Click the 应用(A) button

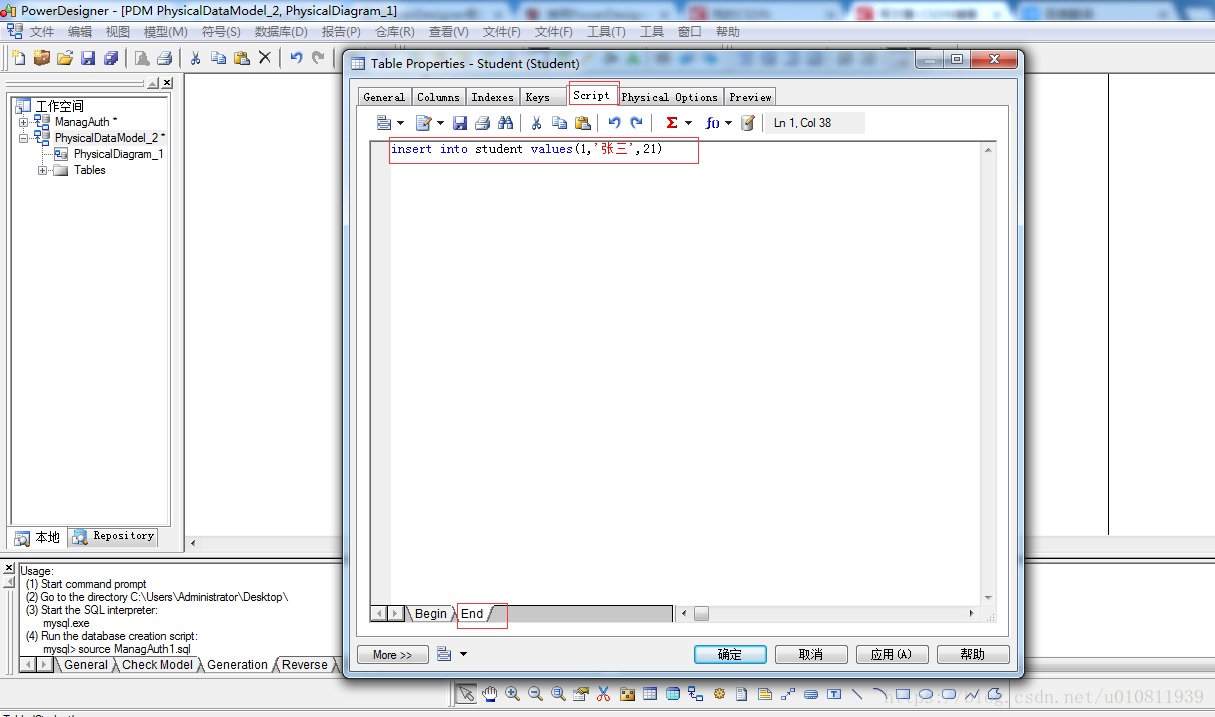pos(892,655)
